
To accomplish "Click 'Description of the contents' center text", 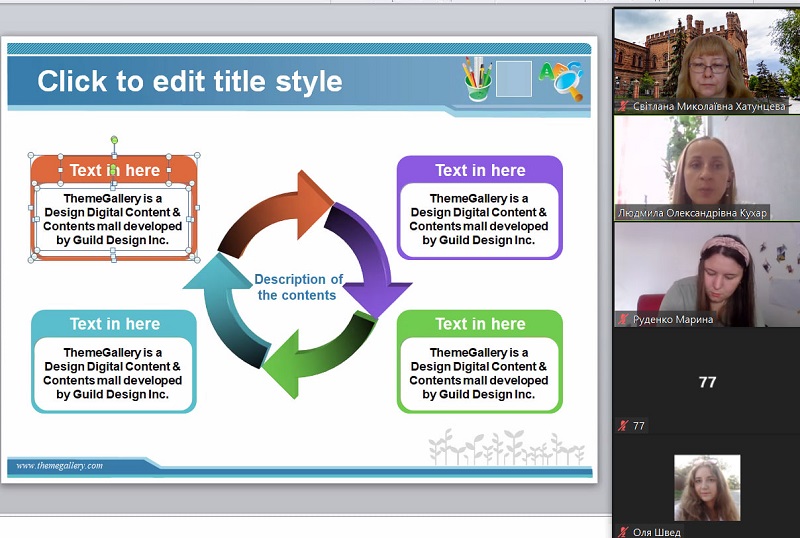I will coord(298,287).
